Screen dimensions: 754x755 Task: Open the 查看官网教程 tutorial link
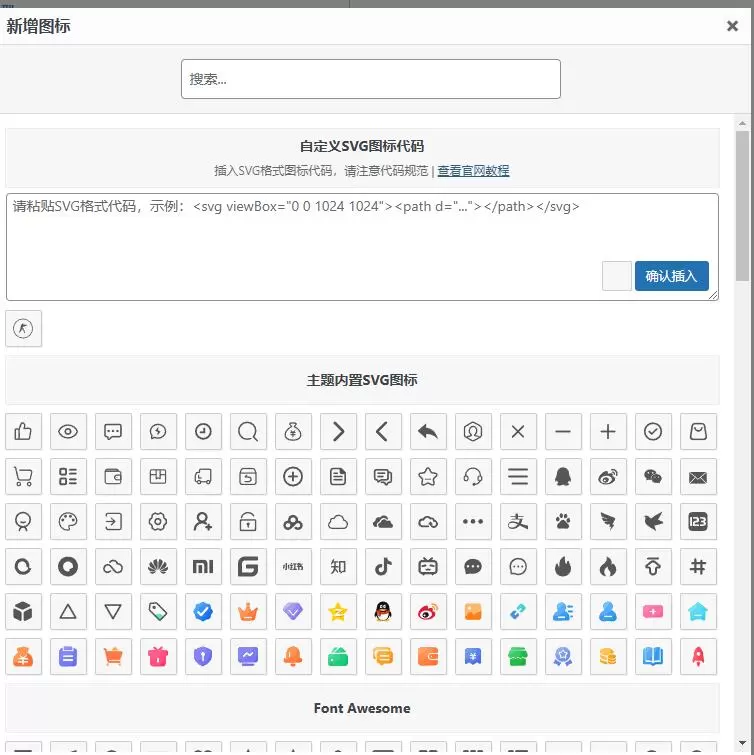click(x=473, y=171)
